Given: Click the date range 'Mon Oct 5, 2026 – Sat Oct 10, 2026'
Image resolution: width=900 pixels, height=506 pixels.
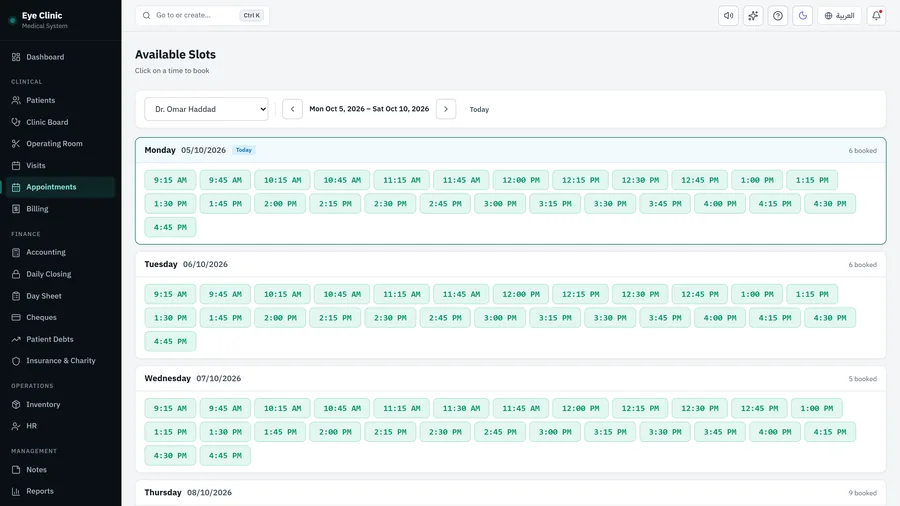Looking at the screenshot, I should click(x=369, y=109).
